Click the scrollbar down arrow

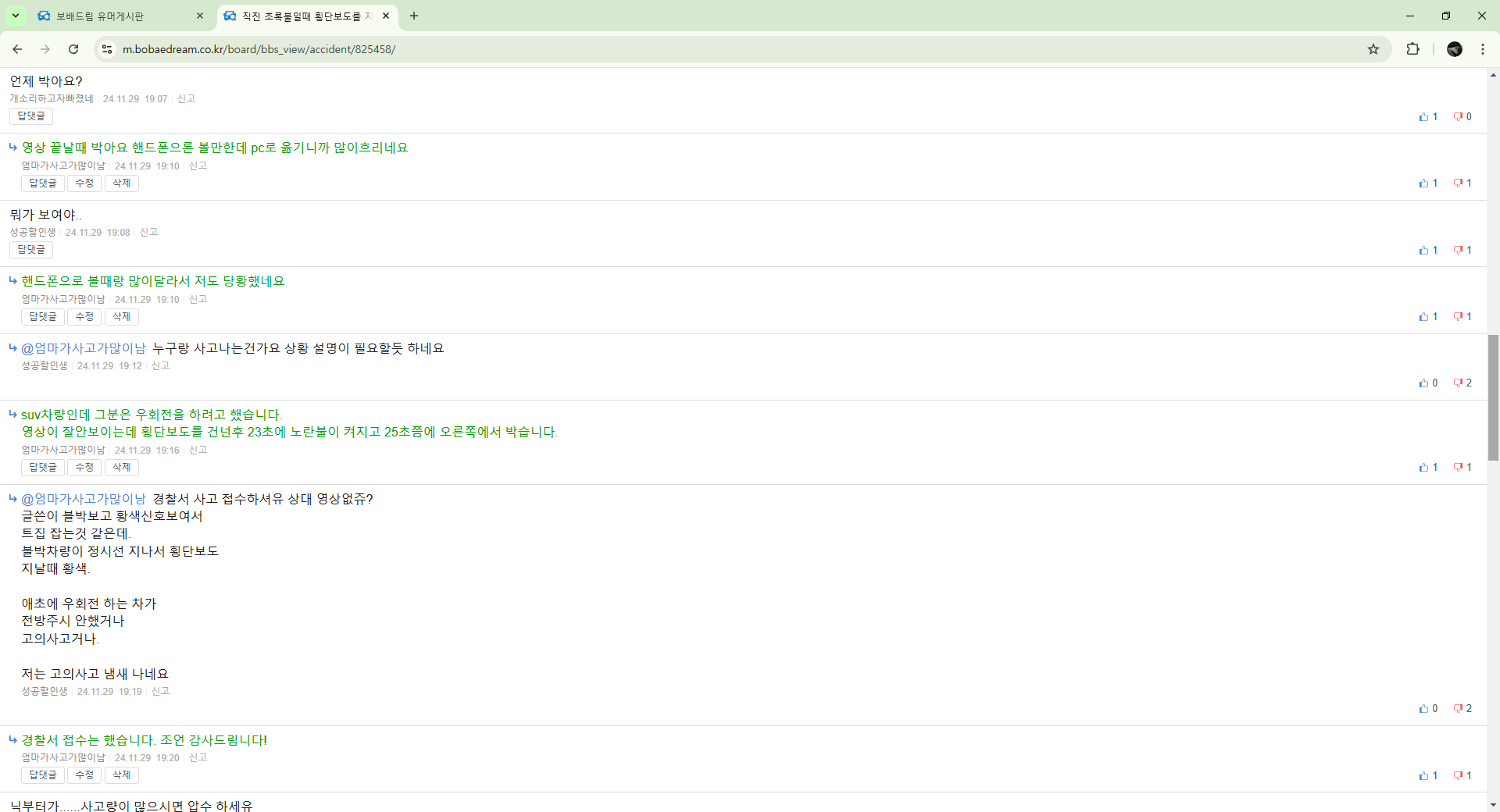coord(1493,805)
